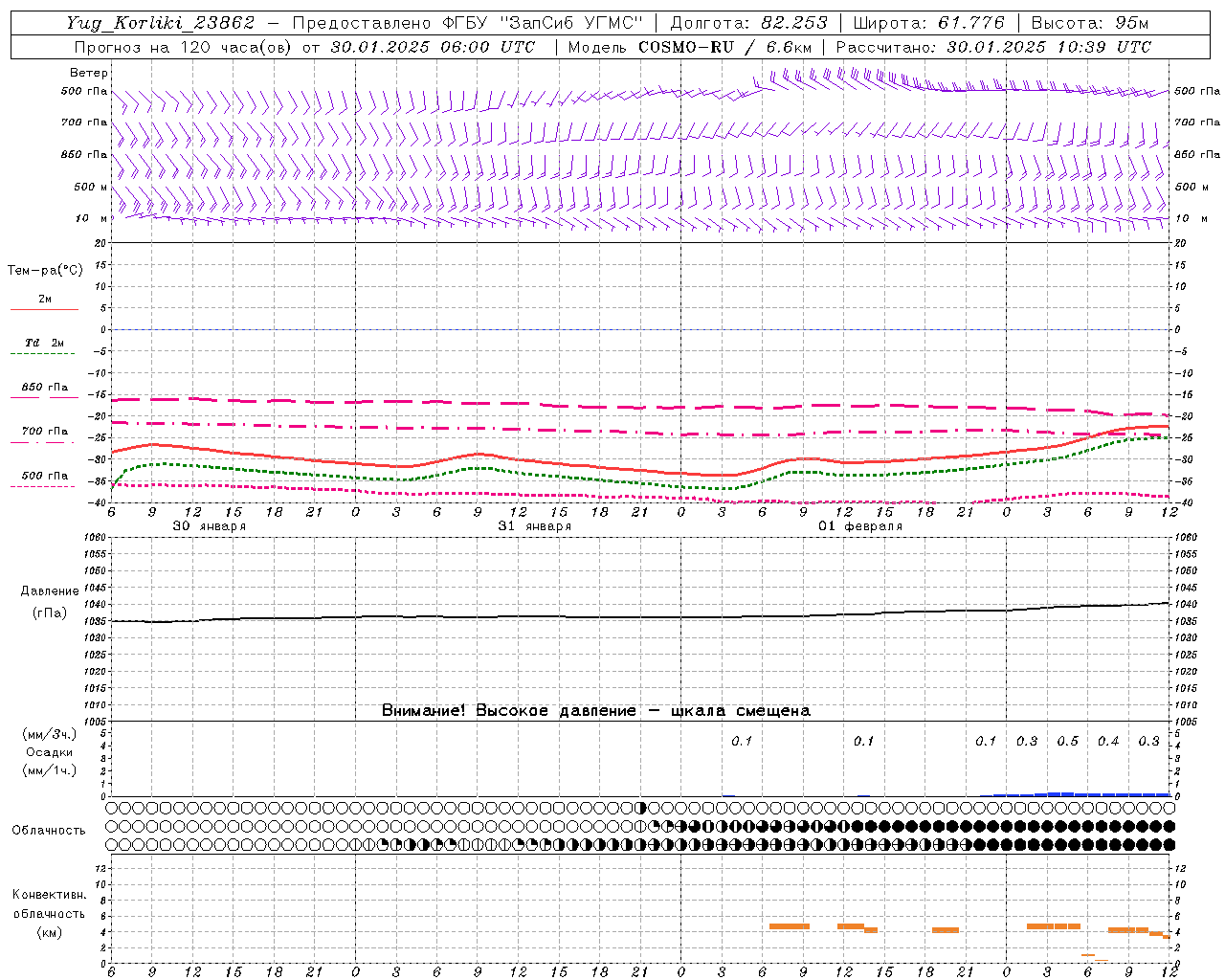Click the 31 января date label

point(534,526)
